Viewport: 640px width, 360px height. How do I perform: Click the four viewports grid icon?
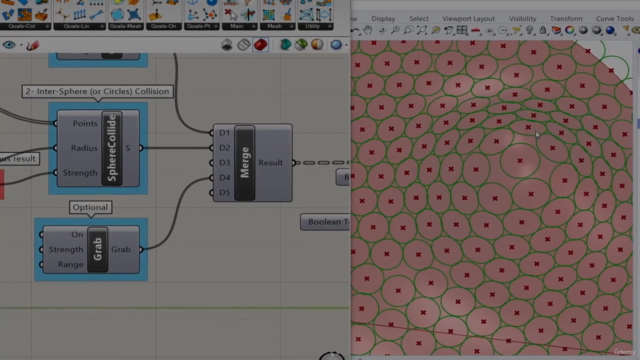point(462,31)
